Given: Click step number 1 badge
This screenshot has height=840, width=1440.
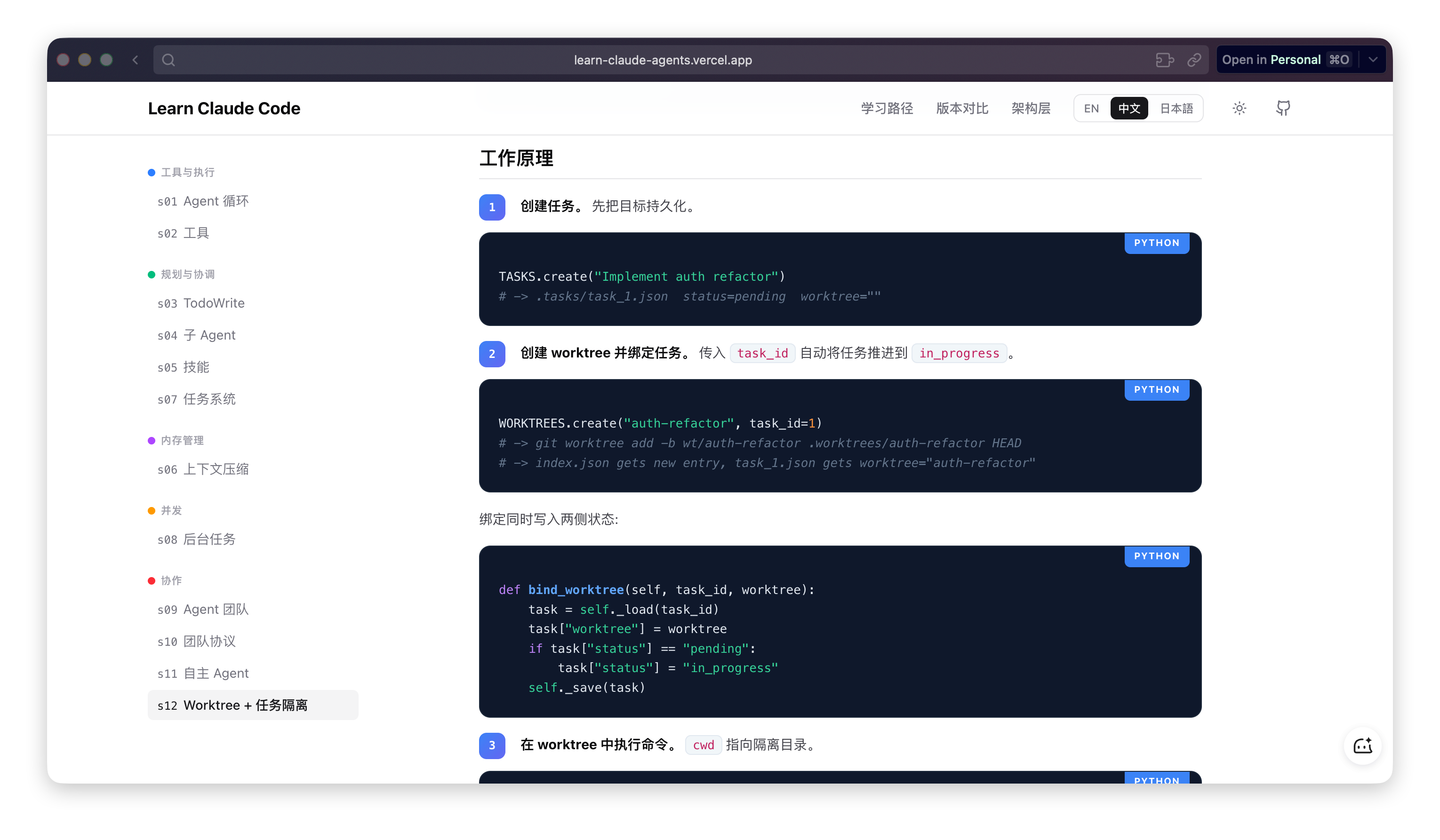Looking at the screenshot, I should pyautogui.click(x=491, y=207).
